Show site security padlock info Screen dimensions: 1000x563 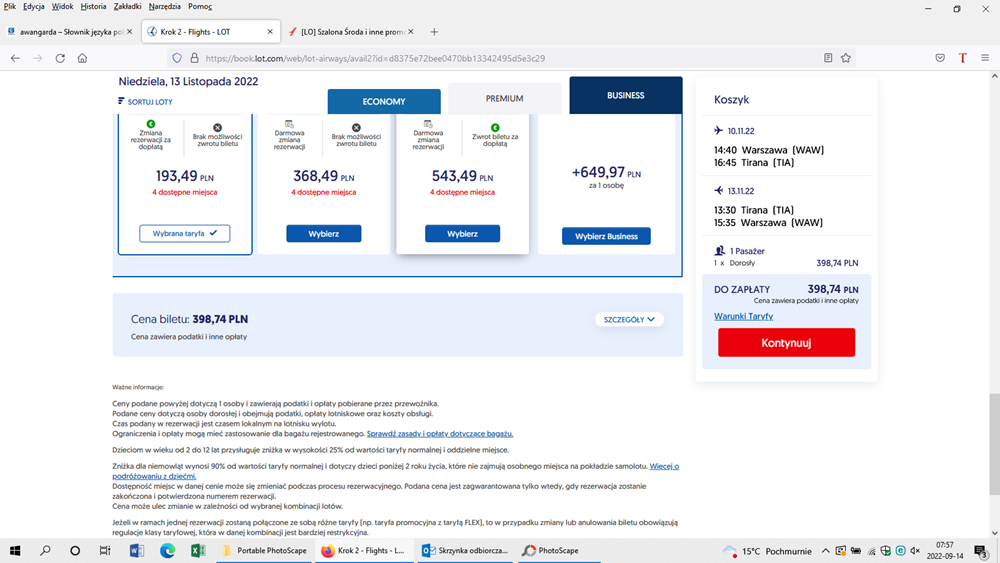195,58
